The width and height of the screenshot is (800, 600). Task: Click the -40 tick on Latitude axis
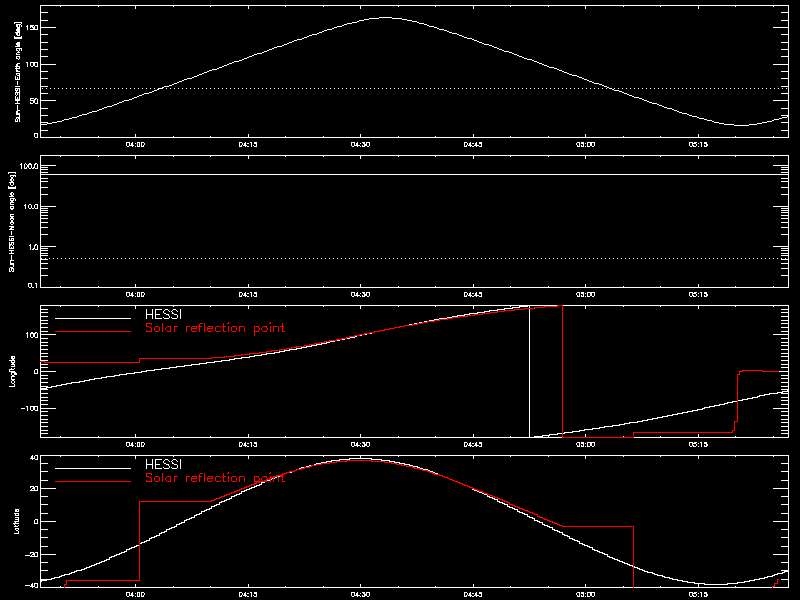[x=31, y=585]
